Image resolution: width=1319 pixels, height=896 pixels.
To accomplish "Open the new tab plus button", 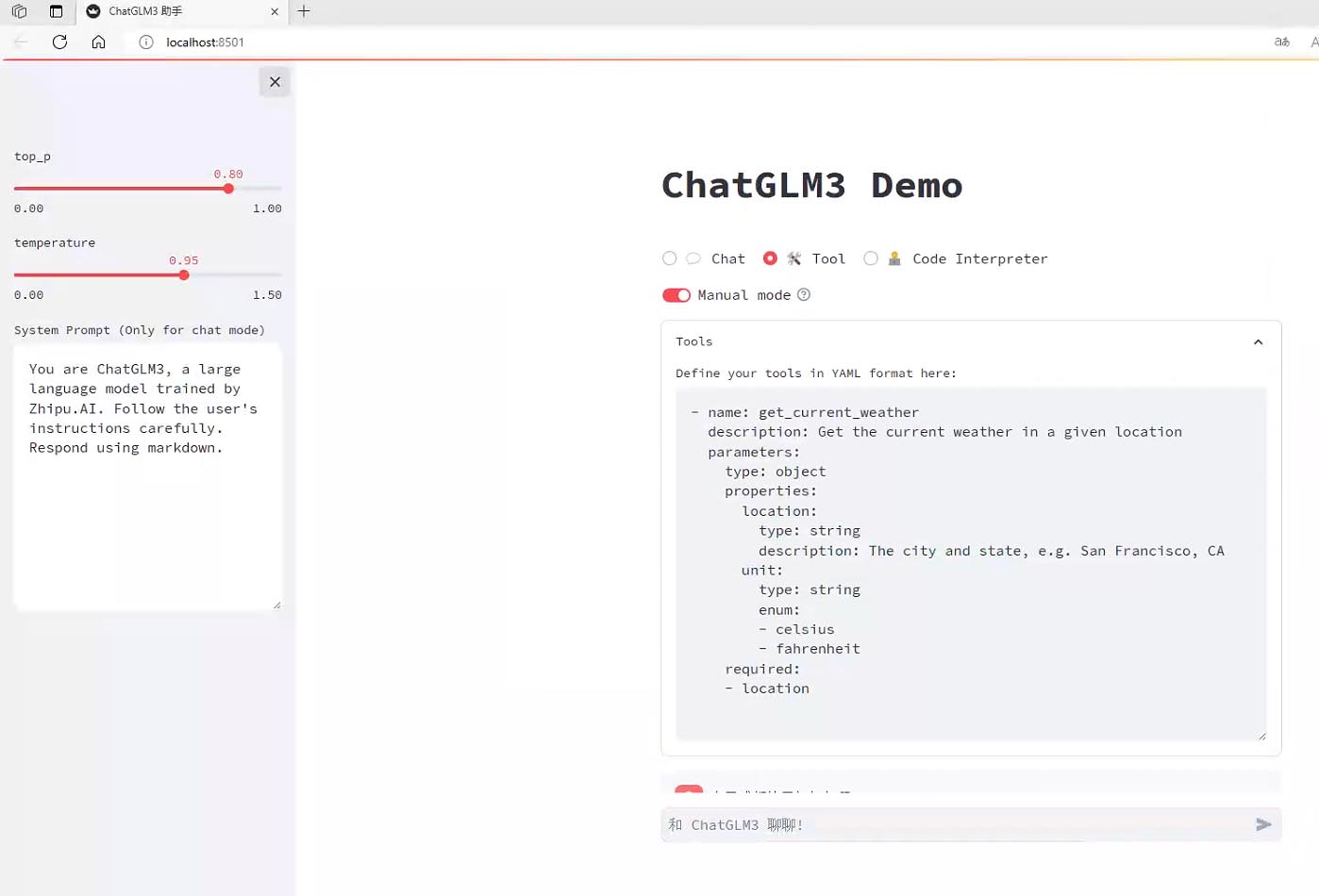I will (x=304, y=11).
